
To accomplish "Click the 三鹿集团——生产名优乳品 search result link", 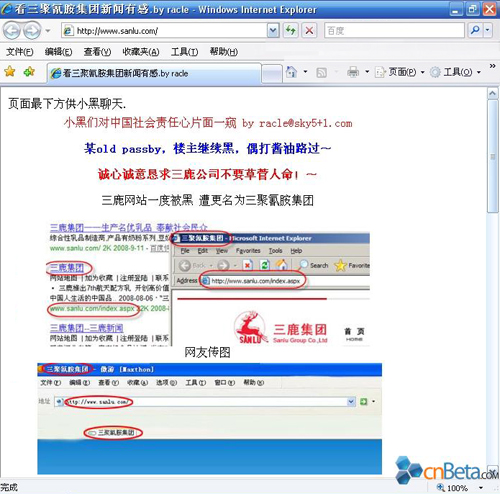I will coord(129,228).
